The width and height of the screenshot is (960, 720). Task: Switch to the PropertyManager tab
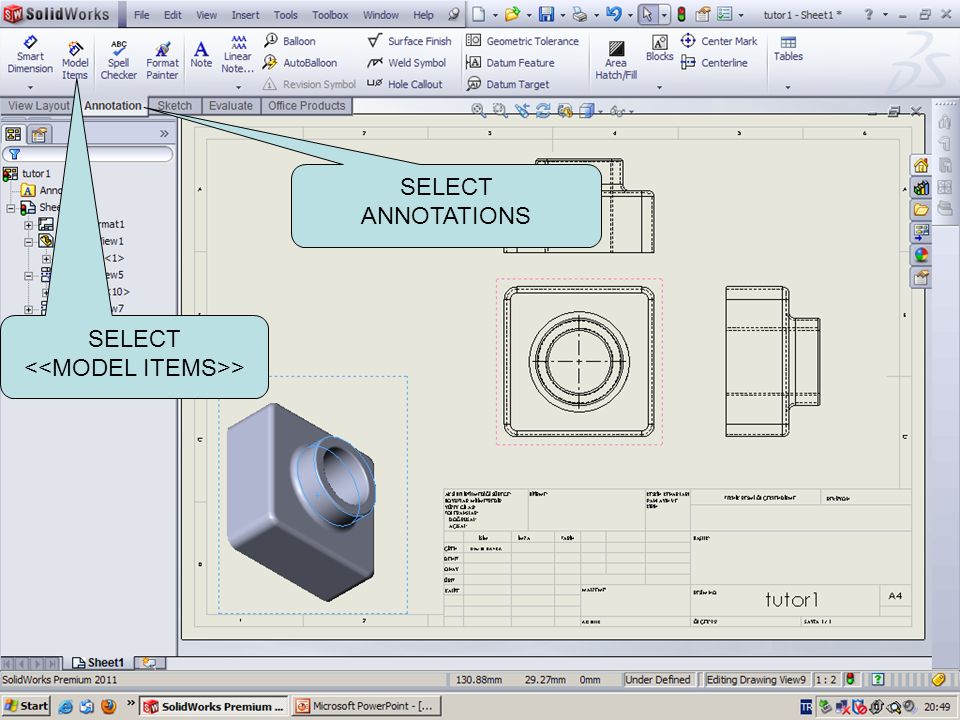39,133
